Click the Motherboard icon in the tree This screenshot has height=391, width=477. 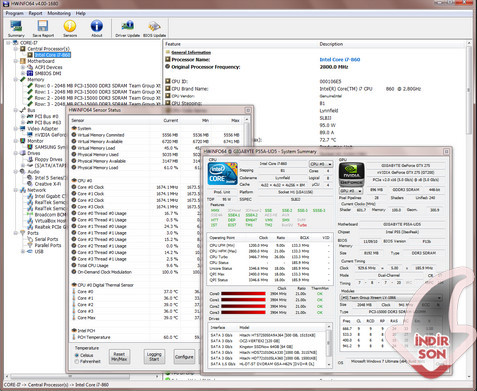pos(23,61)
